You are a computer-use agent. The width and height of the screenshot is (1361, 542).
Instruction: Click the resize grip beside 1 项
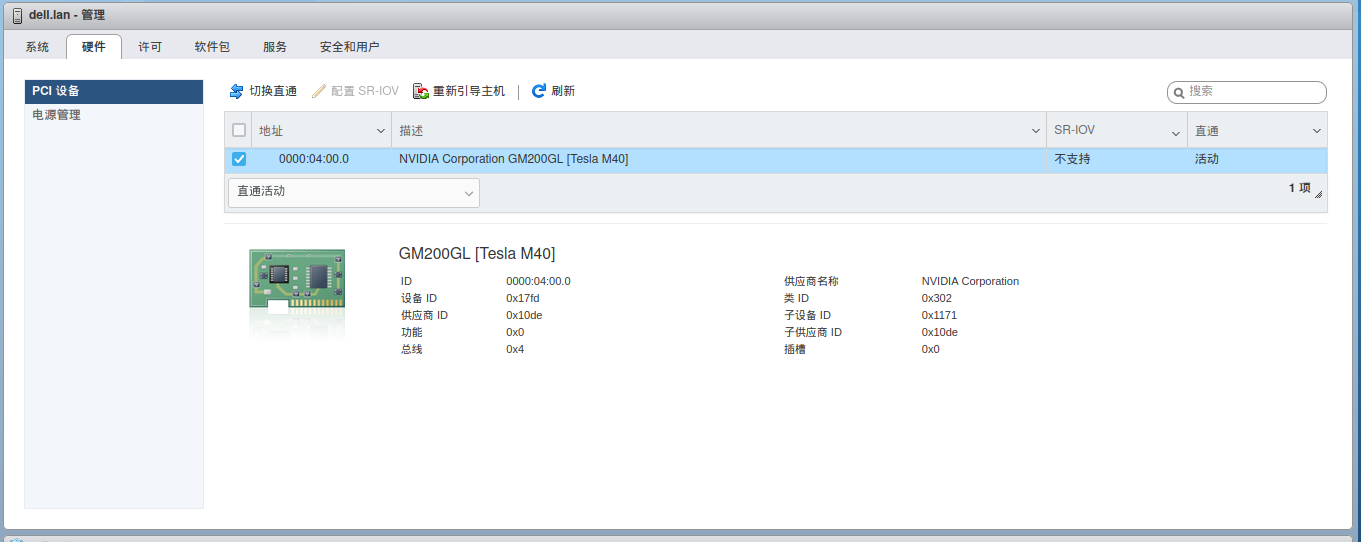point(1318,193)
